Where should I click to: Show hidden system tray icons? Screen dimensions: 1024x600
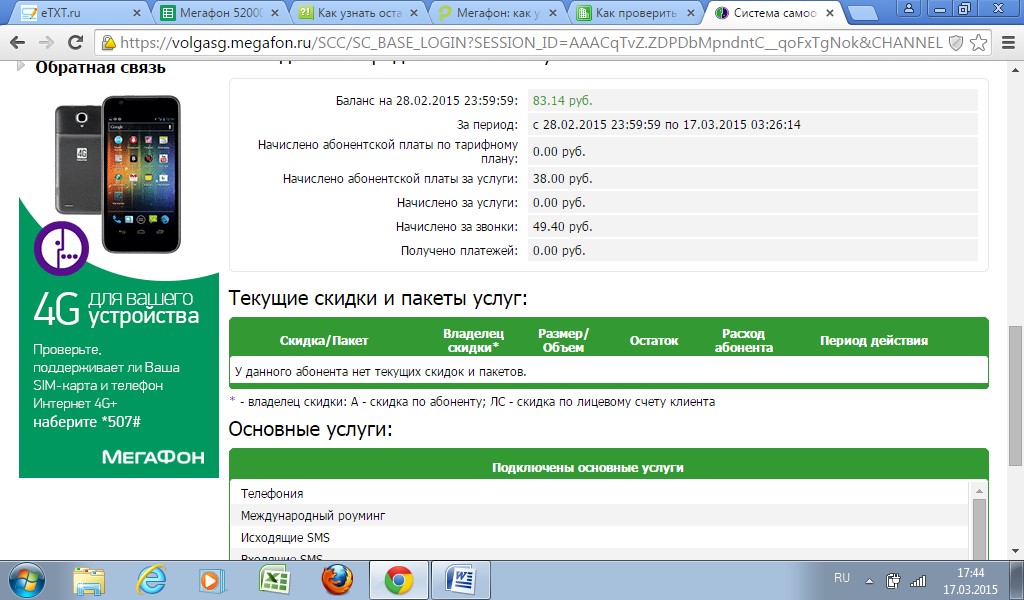tap(870, 580)
